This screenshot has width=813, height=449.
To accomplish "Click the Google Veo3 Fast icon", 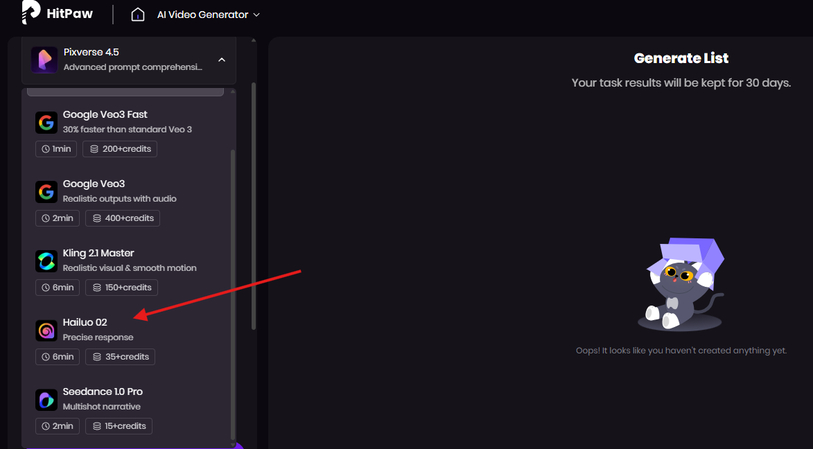I will (x=46, y=123).
